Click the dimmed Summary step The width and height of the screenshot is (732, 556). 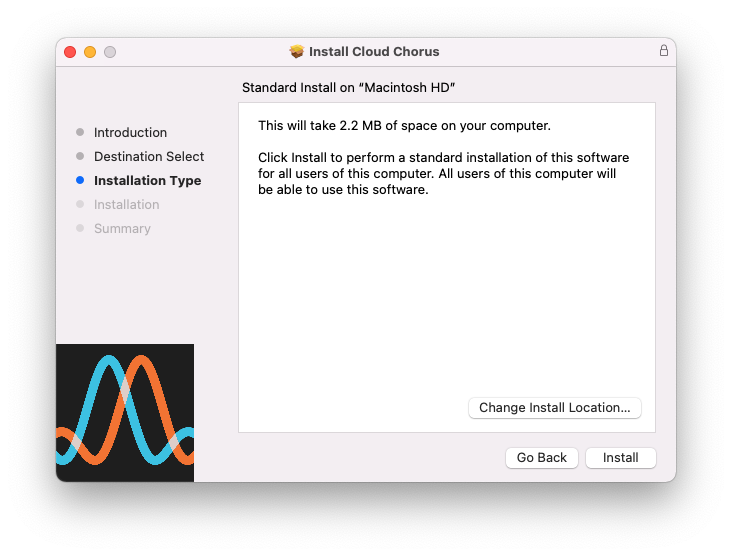coord(122,229)
